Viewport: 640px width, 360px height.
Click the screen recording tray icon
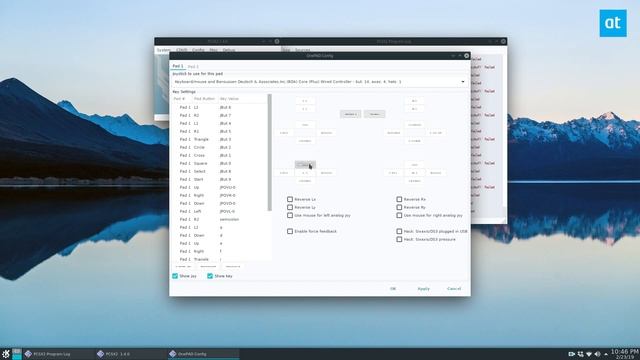tap(571, 354)
